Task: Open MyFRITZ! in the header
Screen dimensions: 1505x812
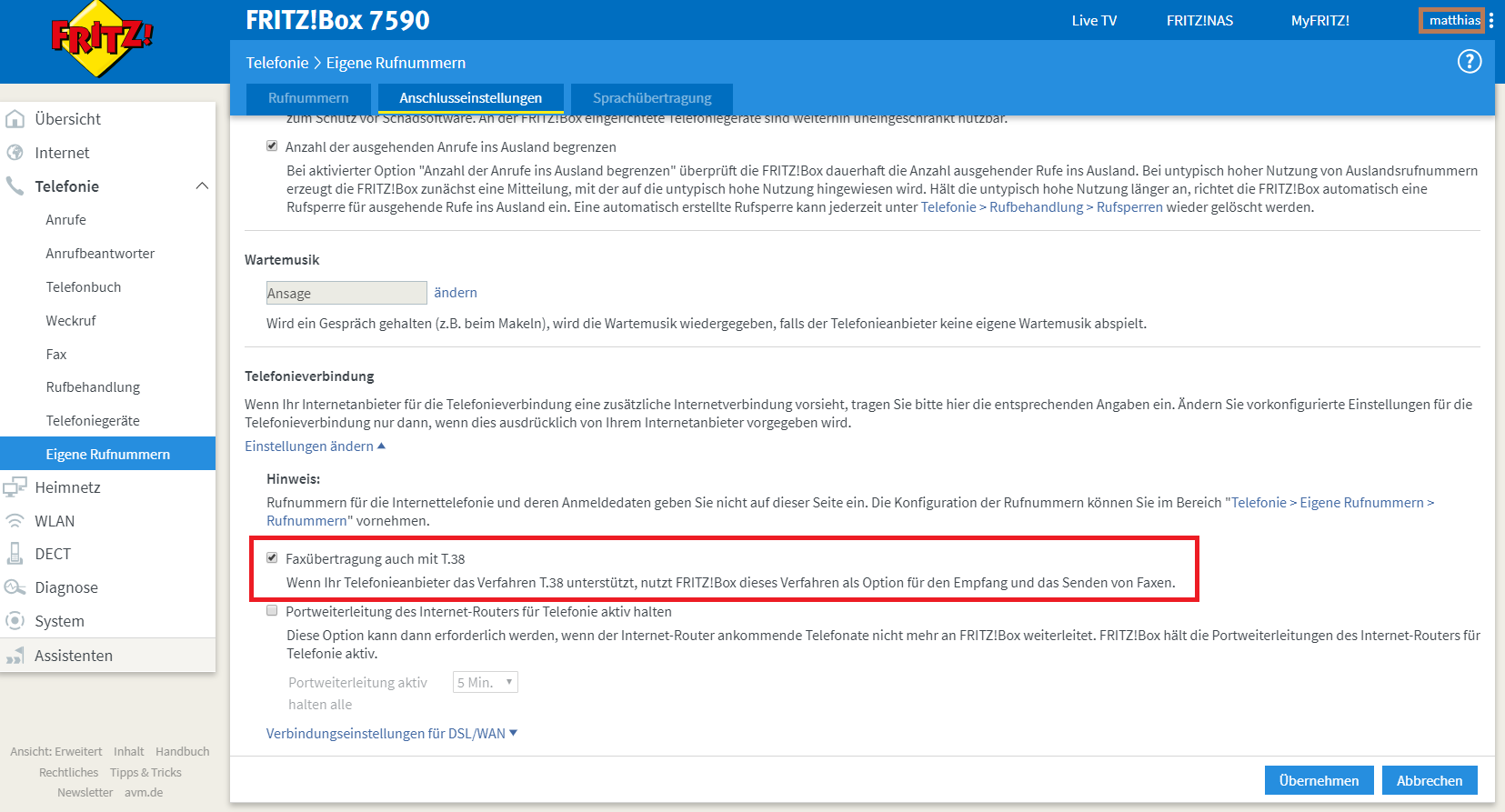Action: [x=1320, y=21]
